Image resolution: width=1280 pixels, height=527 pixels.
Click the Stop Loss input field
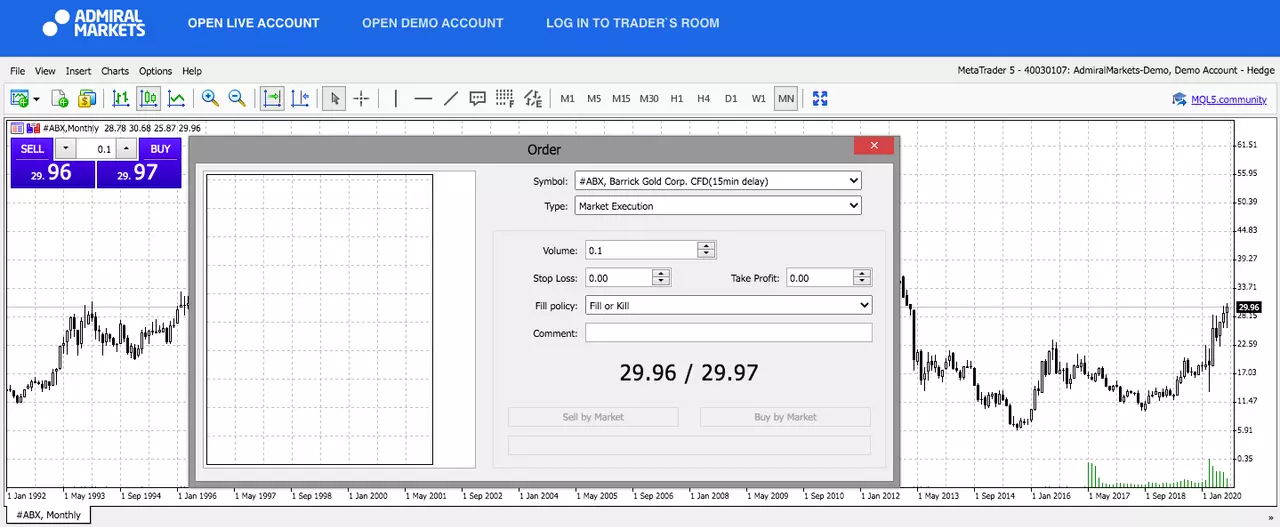click(x=618, y=278)
